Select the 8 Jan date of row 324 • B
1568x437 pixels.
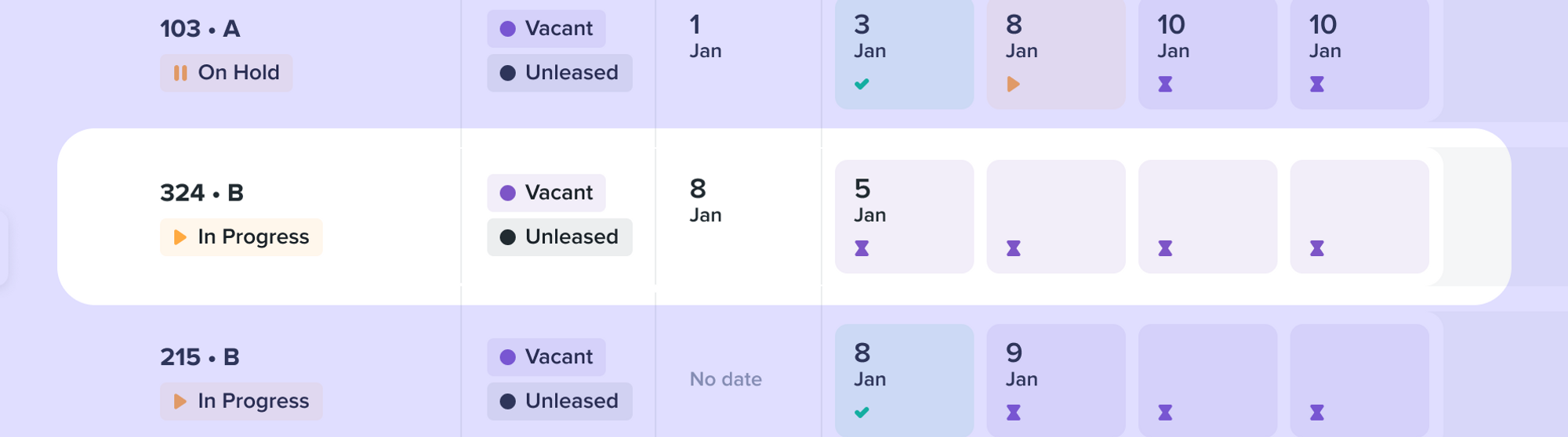[x=705, y=200]
